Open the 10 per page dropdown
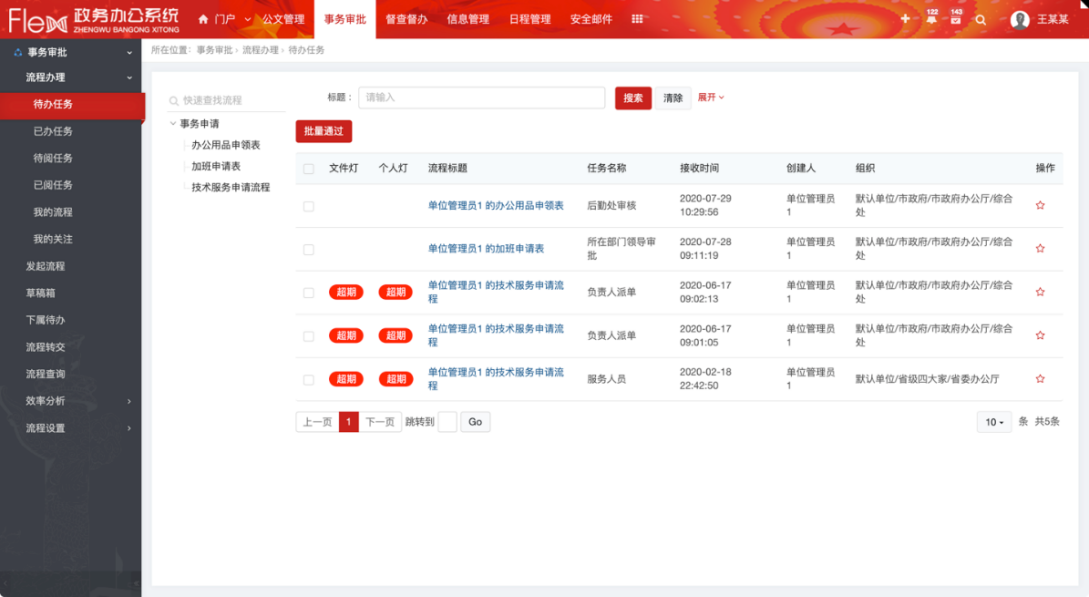This screenshot has height=597, width=1089. tap(994, 422)
